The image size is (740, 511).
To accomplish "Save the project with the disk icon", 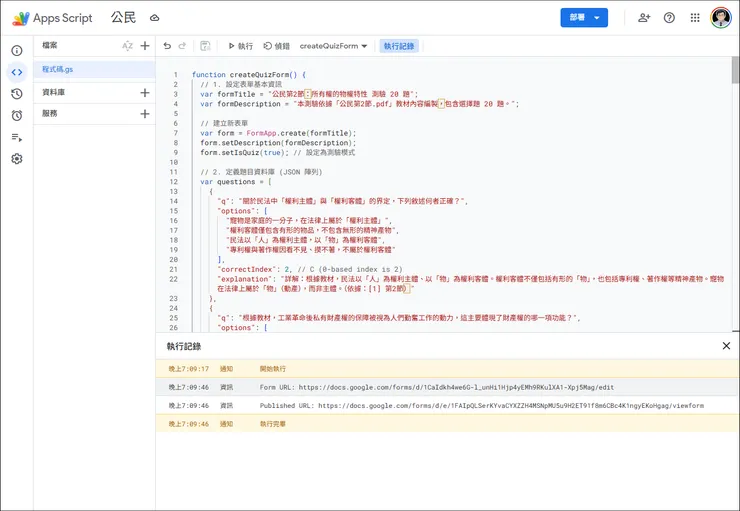I will (x=205, y=46).
